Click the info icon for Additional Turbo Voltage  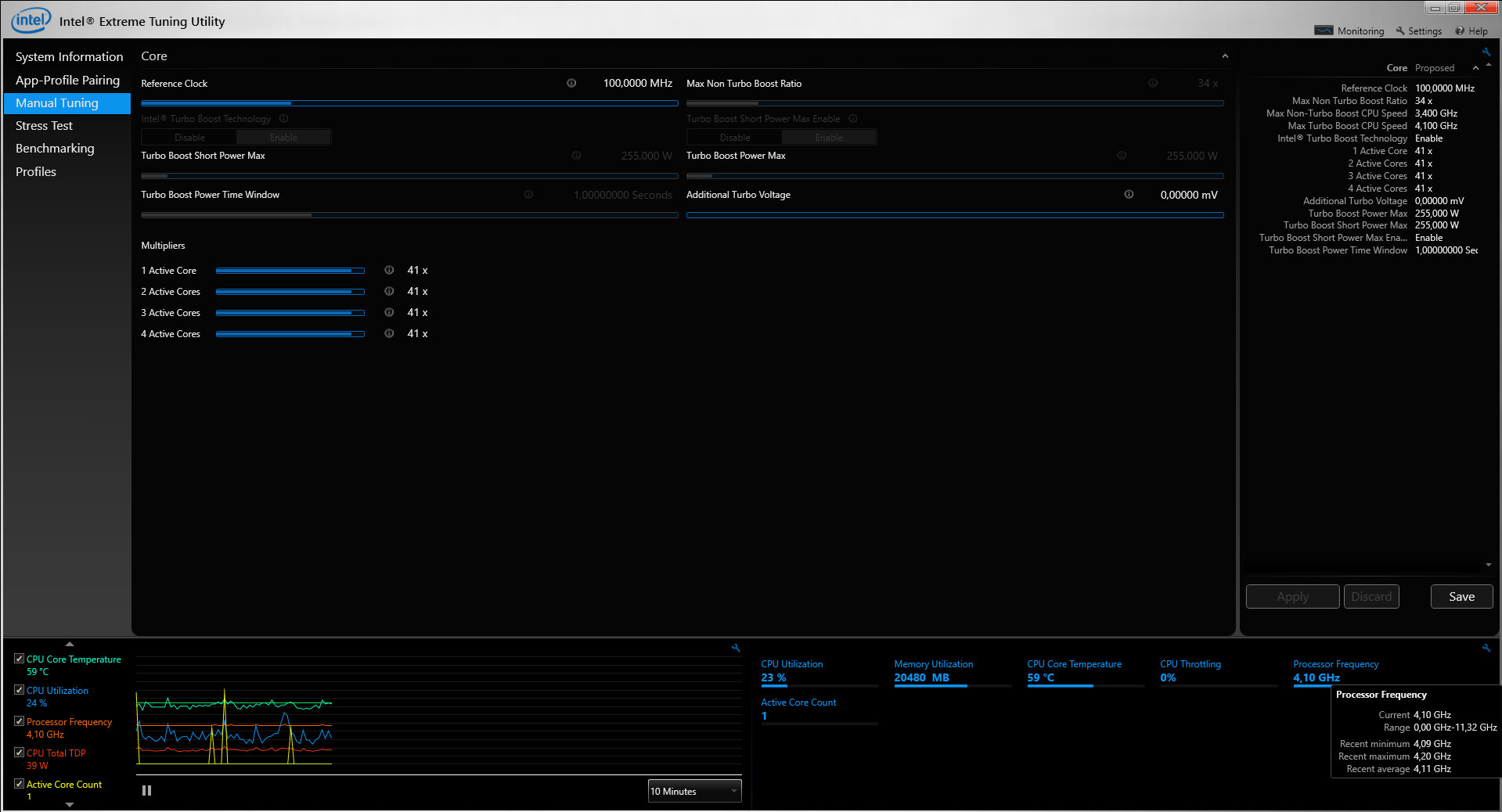click(1129, 195)
